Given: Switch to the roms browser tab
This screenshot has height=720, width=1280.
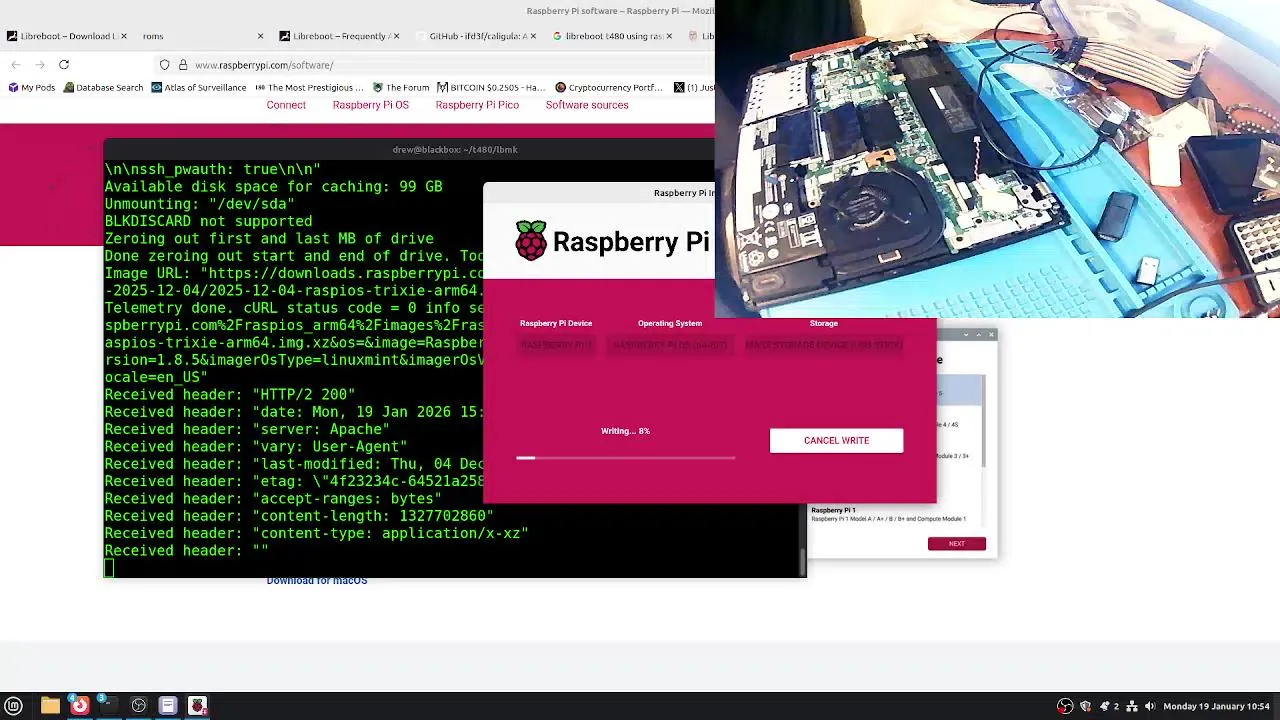Looking at the screenshot, I should click(200, 36).
